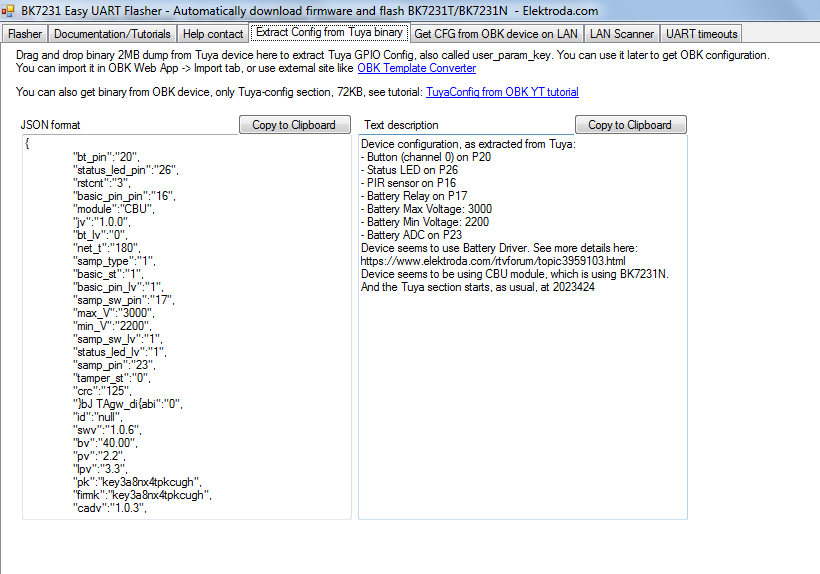
Task: Click the "swv":"1.0.6" JSON line
Action: 107,430
